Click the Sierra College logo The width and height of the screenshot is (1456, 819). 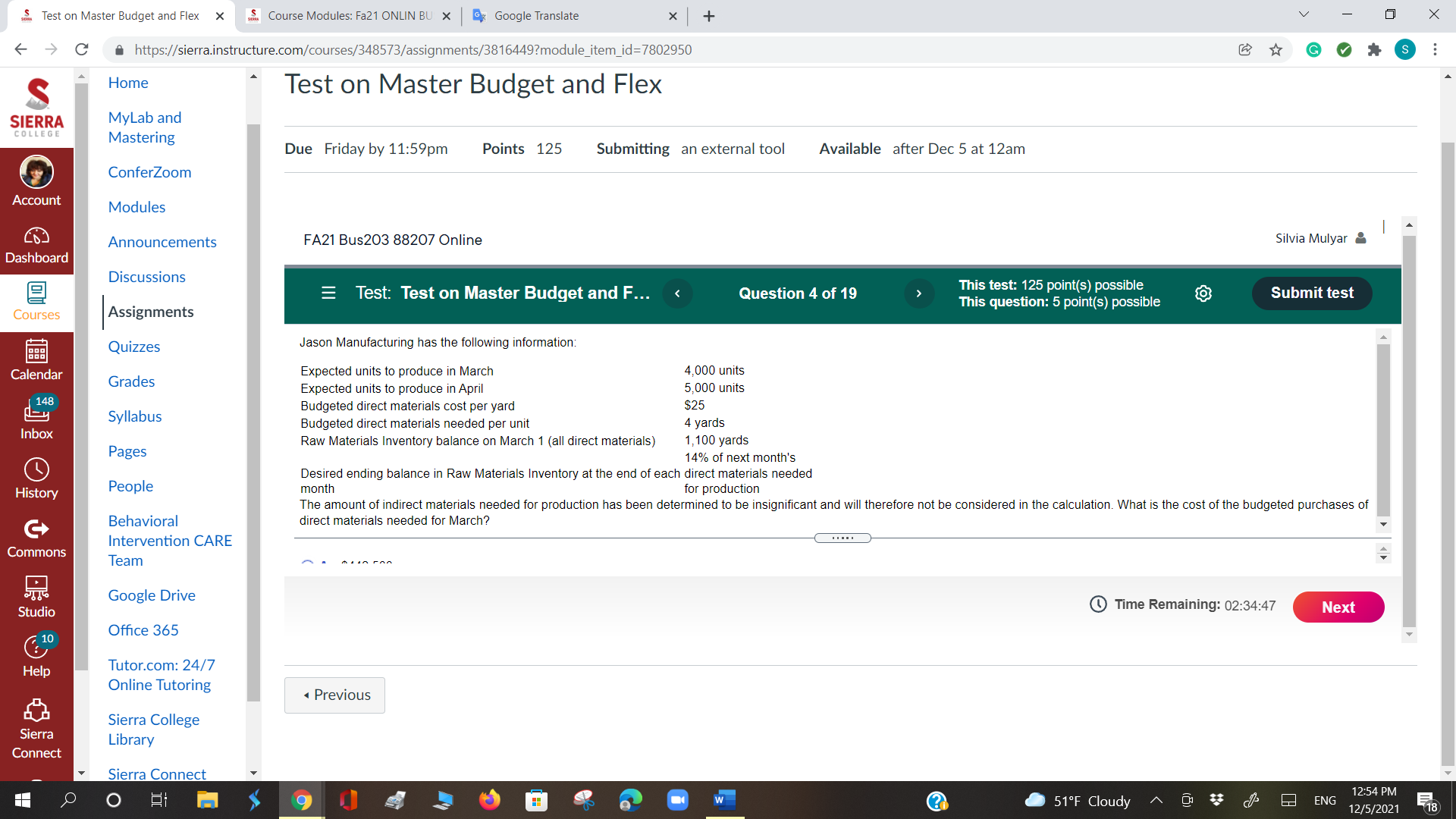click(x=36, y=106)
